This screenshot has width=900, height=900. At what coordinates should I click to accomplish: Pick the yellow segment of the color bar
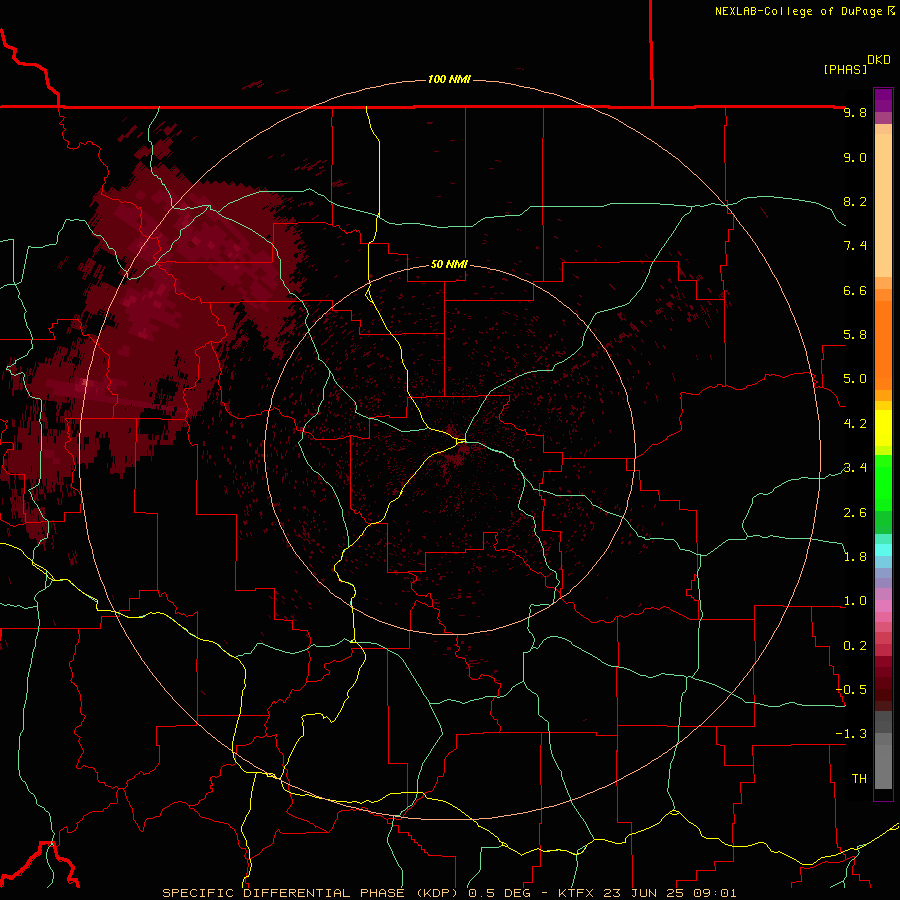point(883,428)
